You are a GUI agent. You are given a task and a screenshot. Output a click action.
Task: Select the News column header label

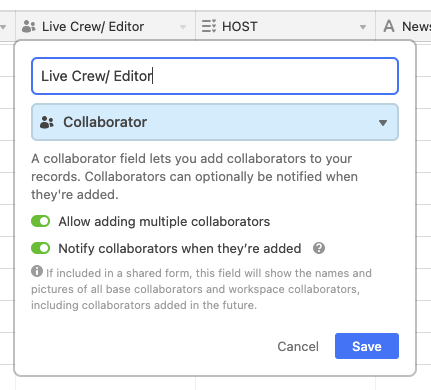tap(416, 26)
